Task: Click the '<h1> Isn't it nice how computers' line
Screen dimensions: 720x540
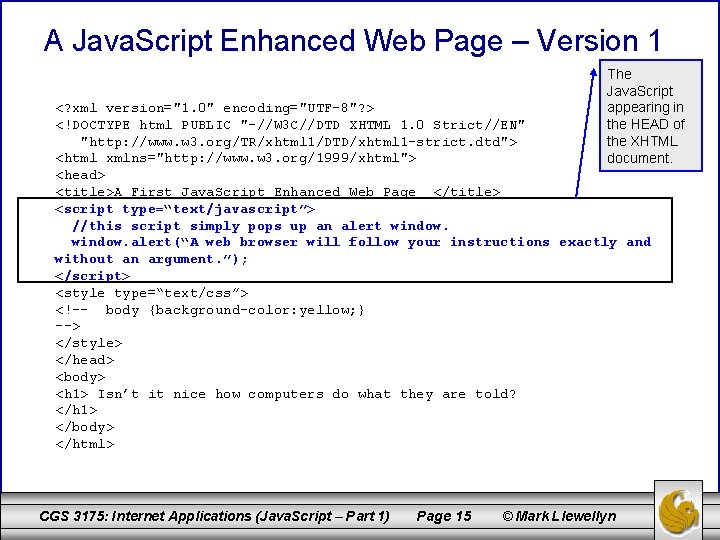Action: 286,394
